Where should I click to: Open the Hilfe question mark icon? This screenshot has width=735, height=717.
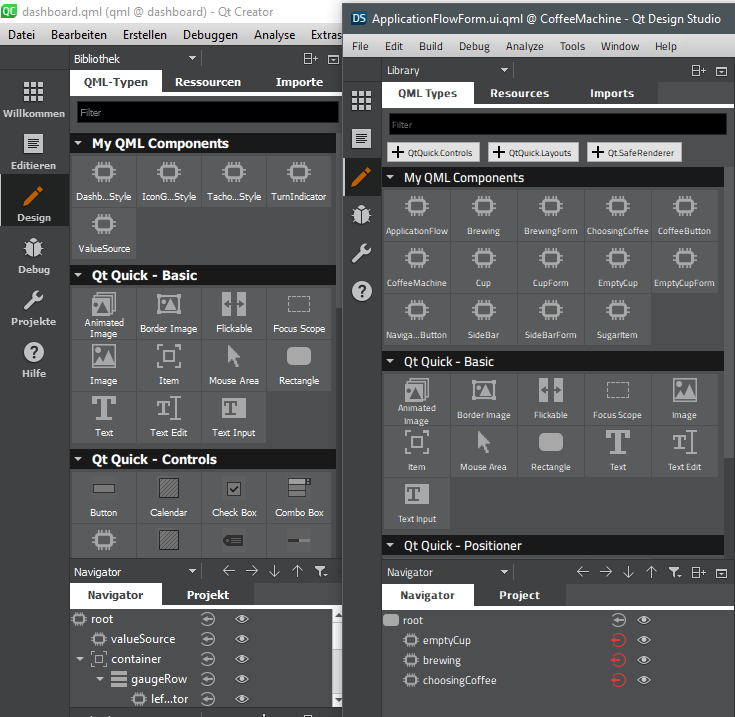pyautogui.click(x=33, y=352)
